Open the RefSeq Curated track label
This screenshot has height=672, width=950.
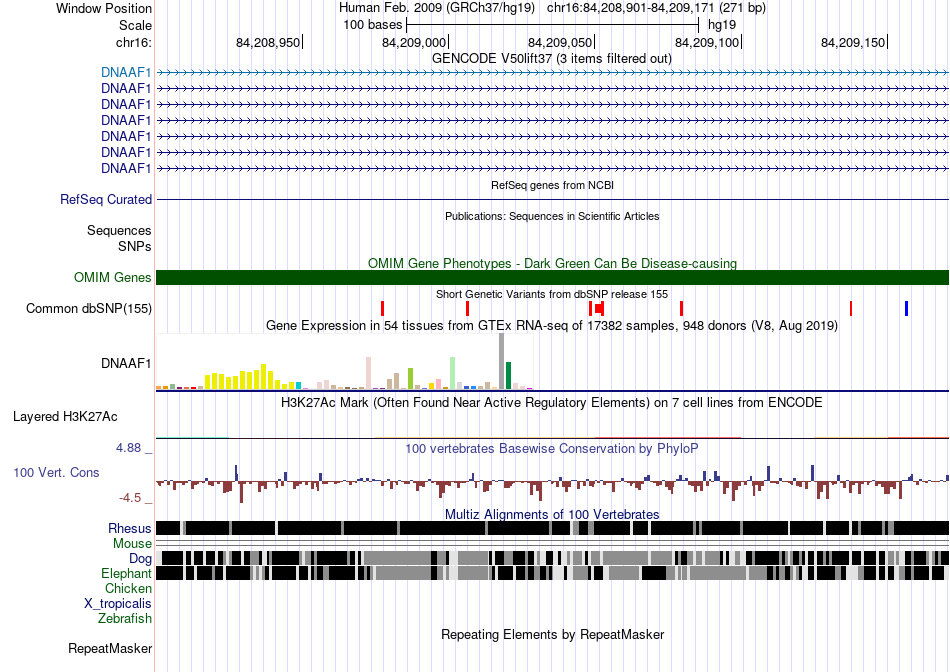click(x=106, y=199)
